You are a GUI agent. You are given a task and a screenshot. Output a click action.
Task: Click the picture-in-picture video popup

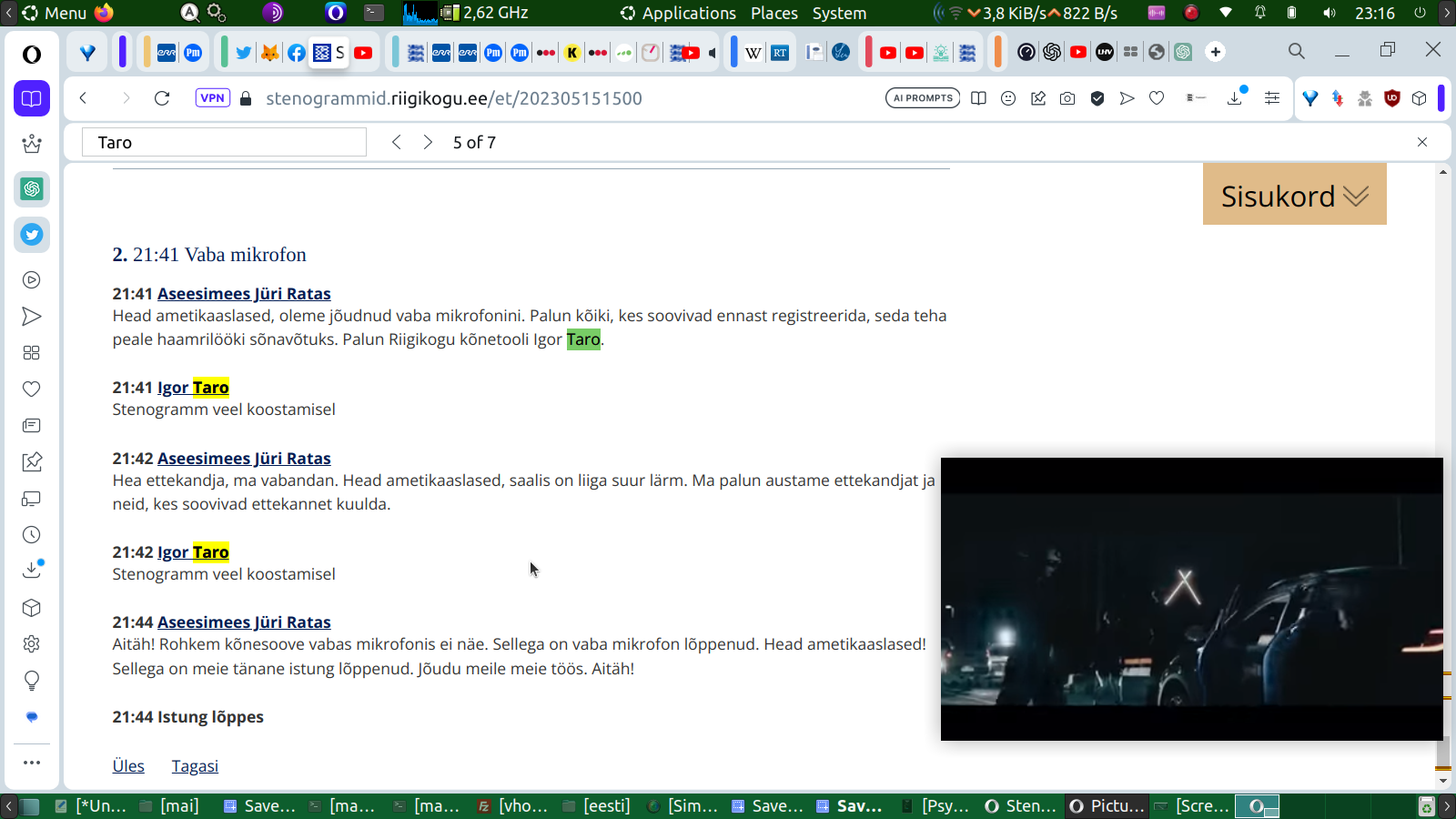click(1192, 599)
